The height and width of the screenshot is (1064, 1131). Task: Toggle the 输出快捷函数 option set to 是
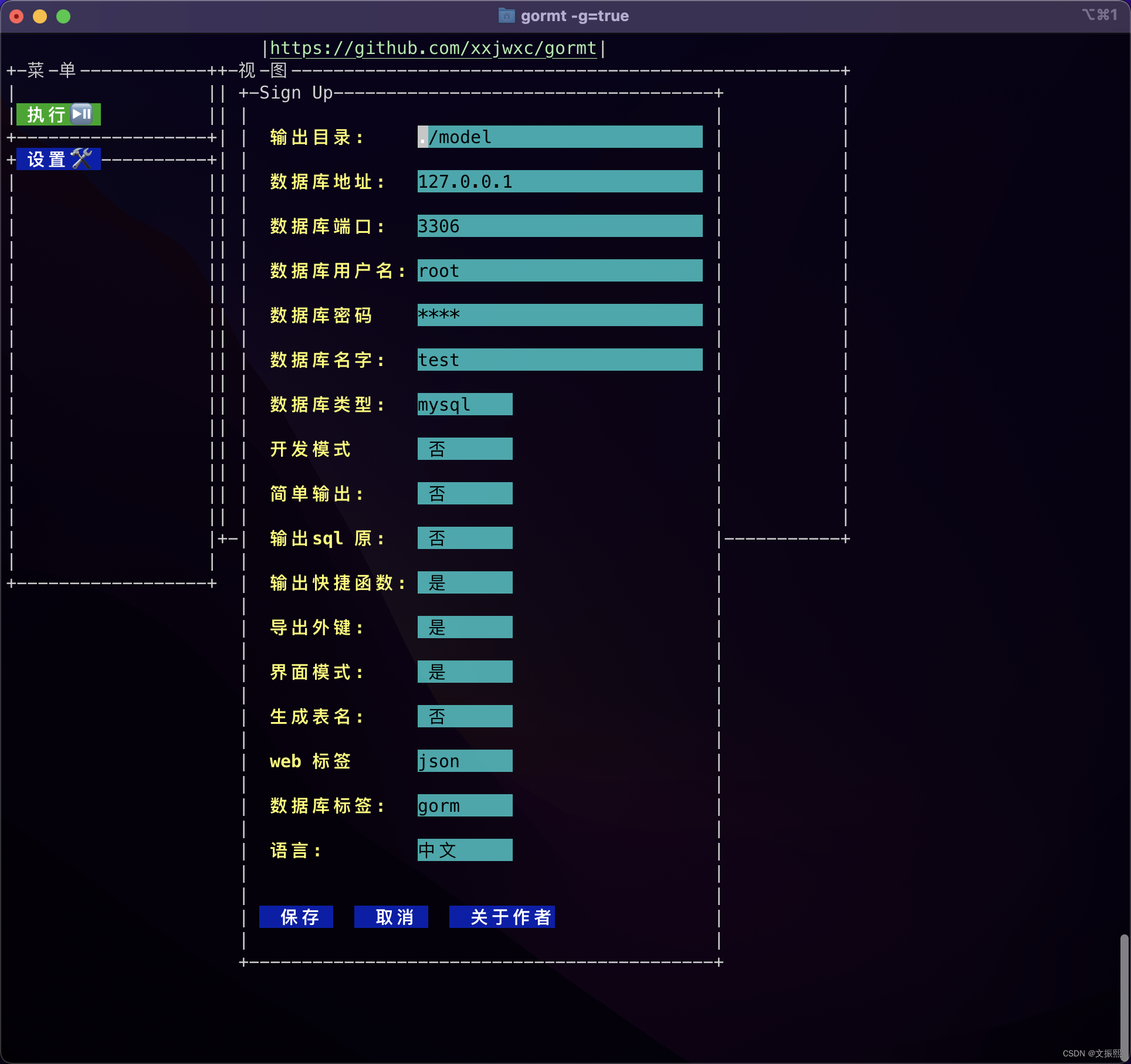tap(465, 583)
